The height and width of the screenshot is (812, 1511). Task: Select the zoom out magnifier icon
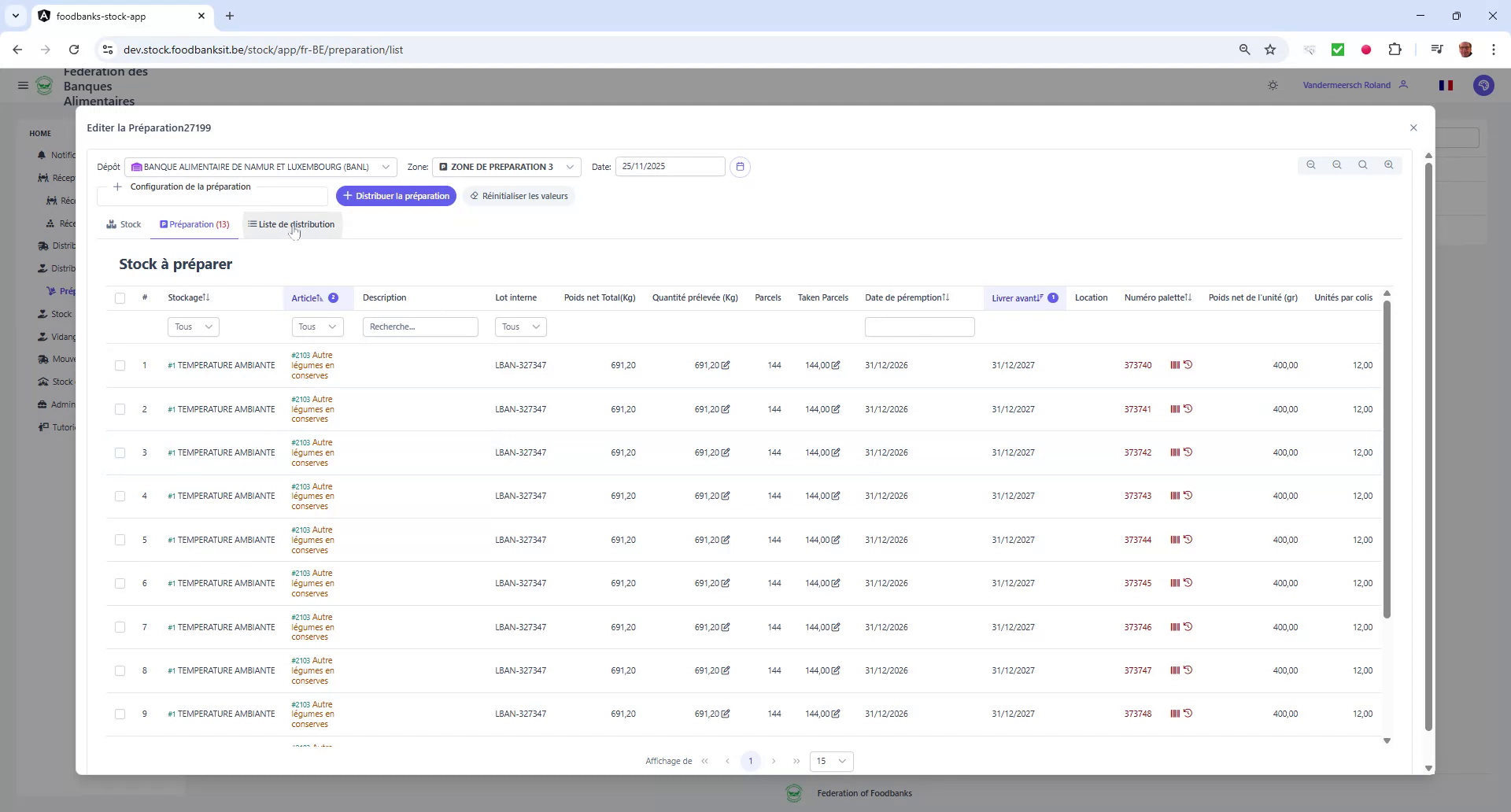(1337, 165)
